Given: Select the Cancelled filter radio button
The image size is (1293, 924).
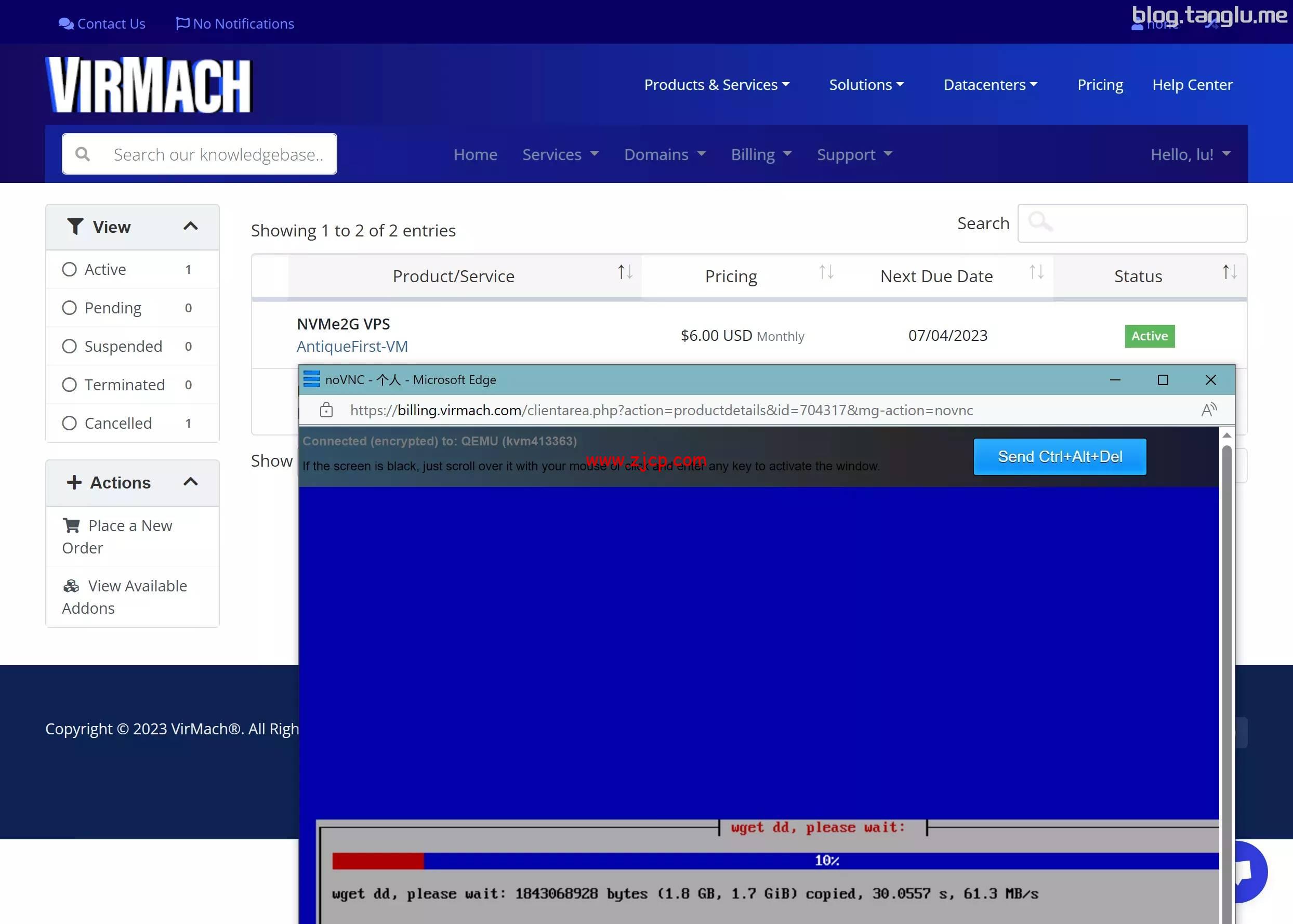Looking at the screenshot, I should tap(70, 424).
